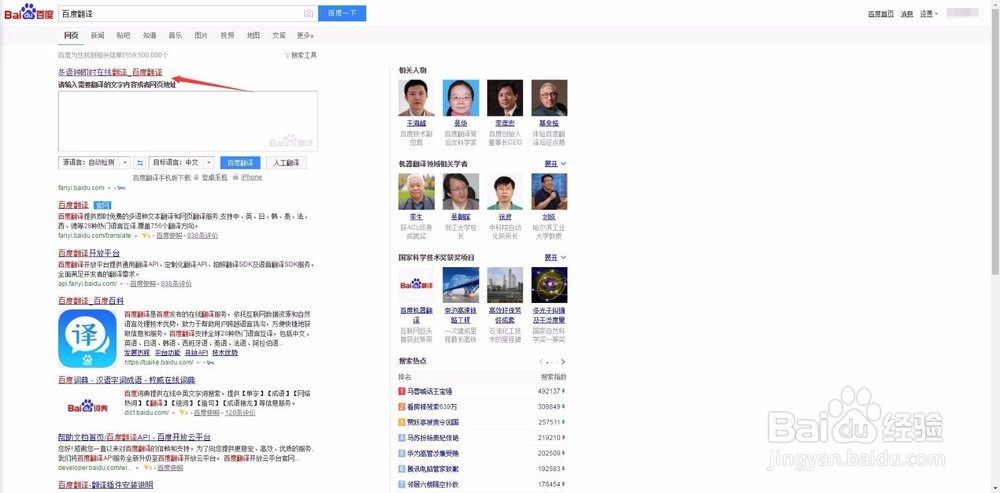Open the atom orbit project thumbnail
The width and height of the screenshot is (1000, 493).
[549, 284]
